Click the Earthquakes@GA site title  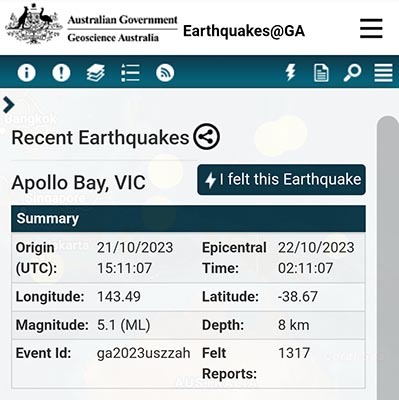click(244, 31)
